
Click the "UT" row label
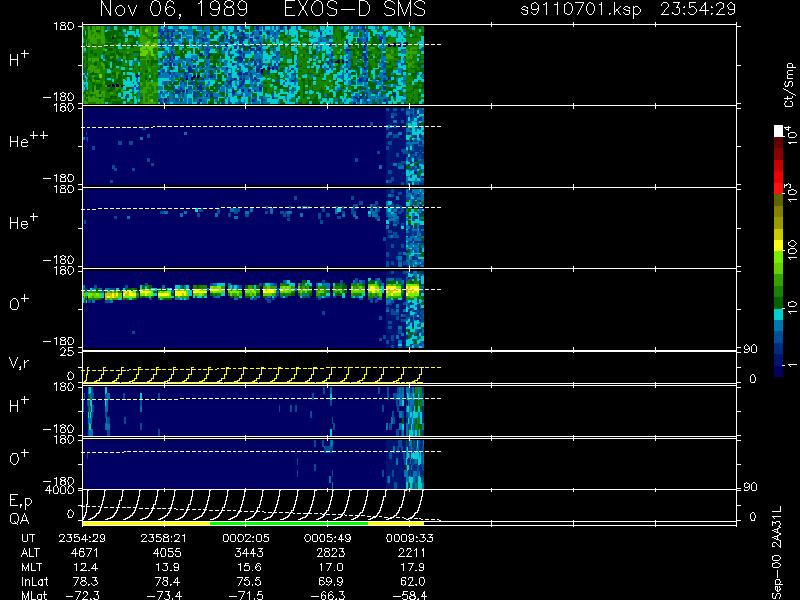(28, 538)
